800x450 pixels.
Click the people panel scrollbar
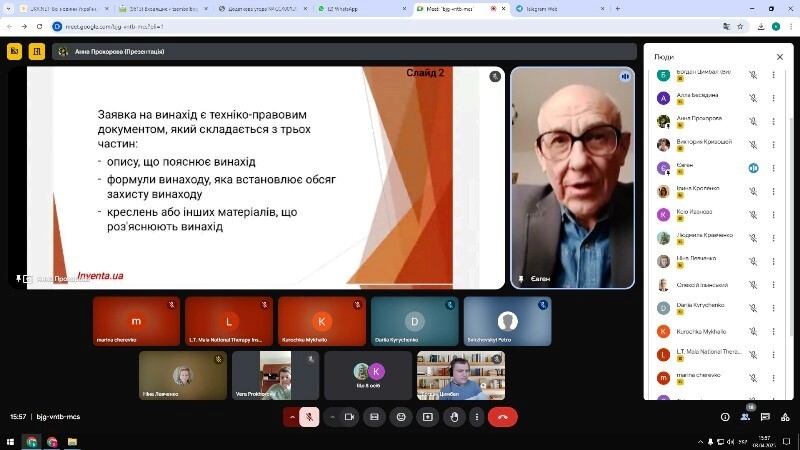coord(791,227)
